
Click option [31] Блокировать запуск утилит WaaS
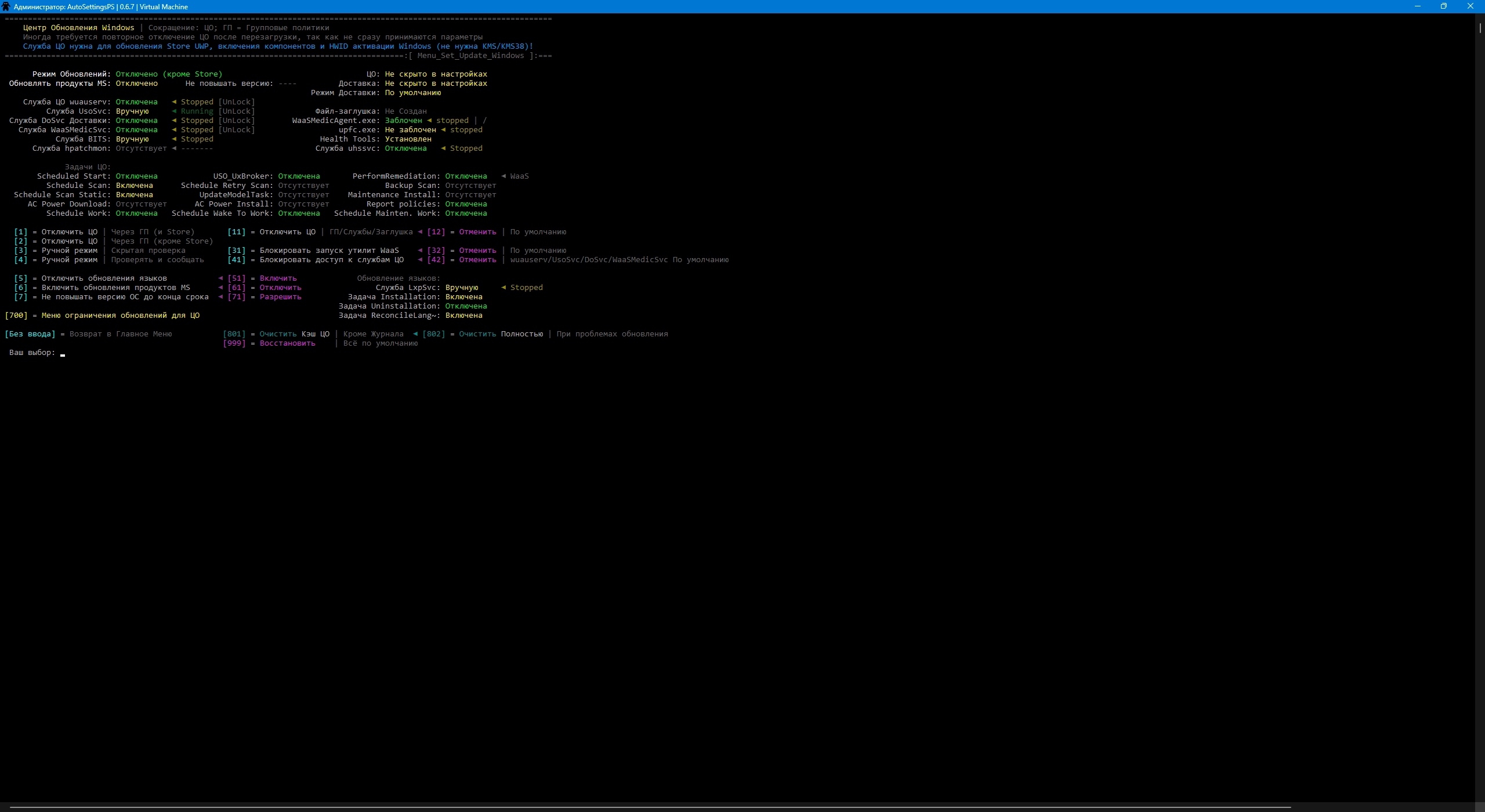[313, 251]
